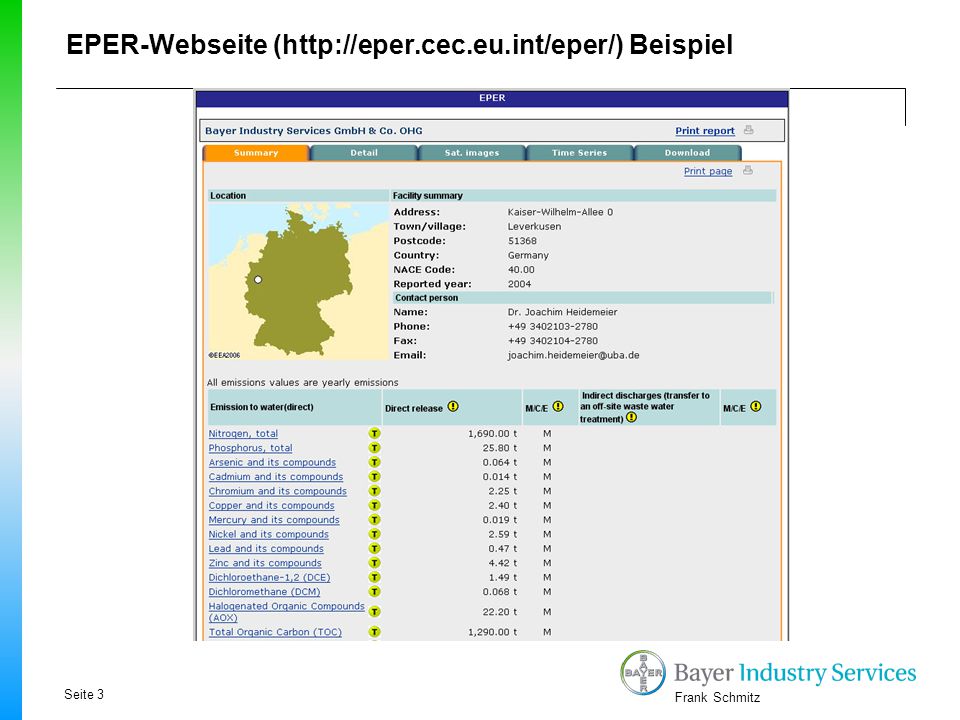Viewport: 960px width, 720px height.
Task: Click the T icon for Arsenic row
Action: (374, 462)
